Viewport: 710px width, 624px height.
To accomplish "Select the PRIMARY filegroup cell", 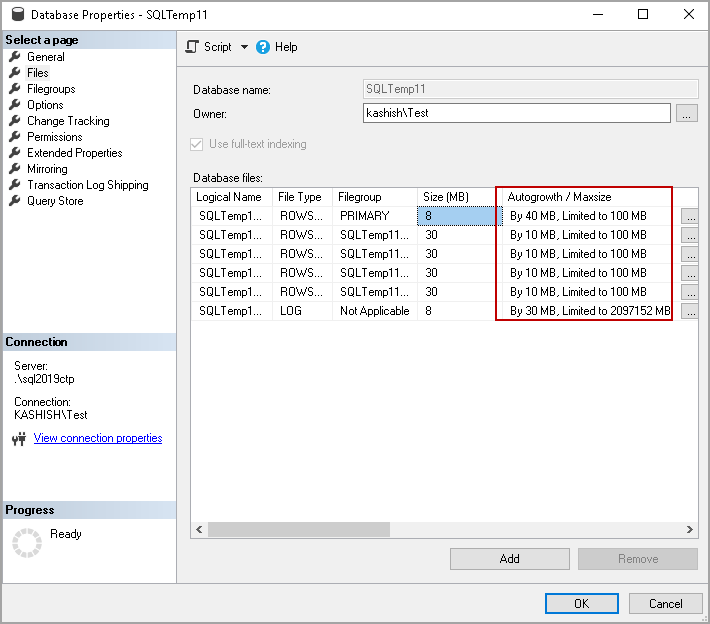I will pos(374,216).
